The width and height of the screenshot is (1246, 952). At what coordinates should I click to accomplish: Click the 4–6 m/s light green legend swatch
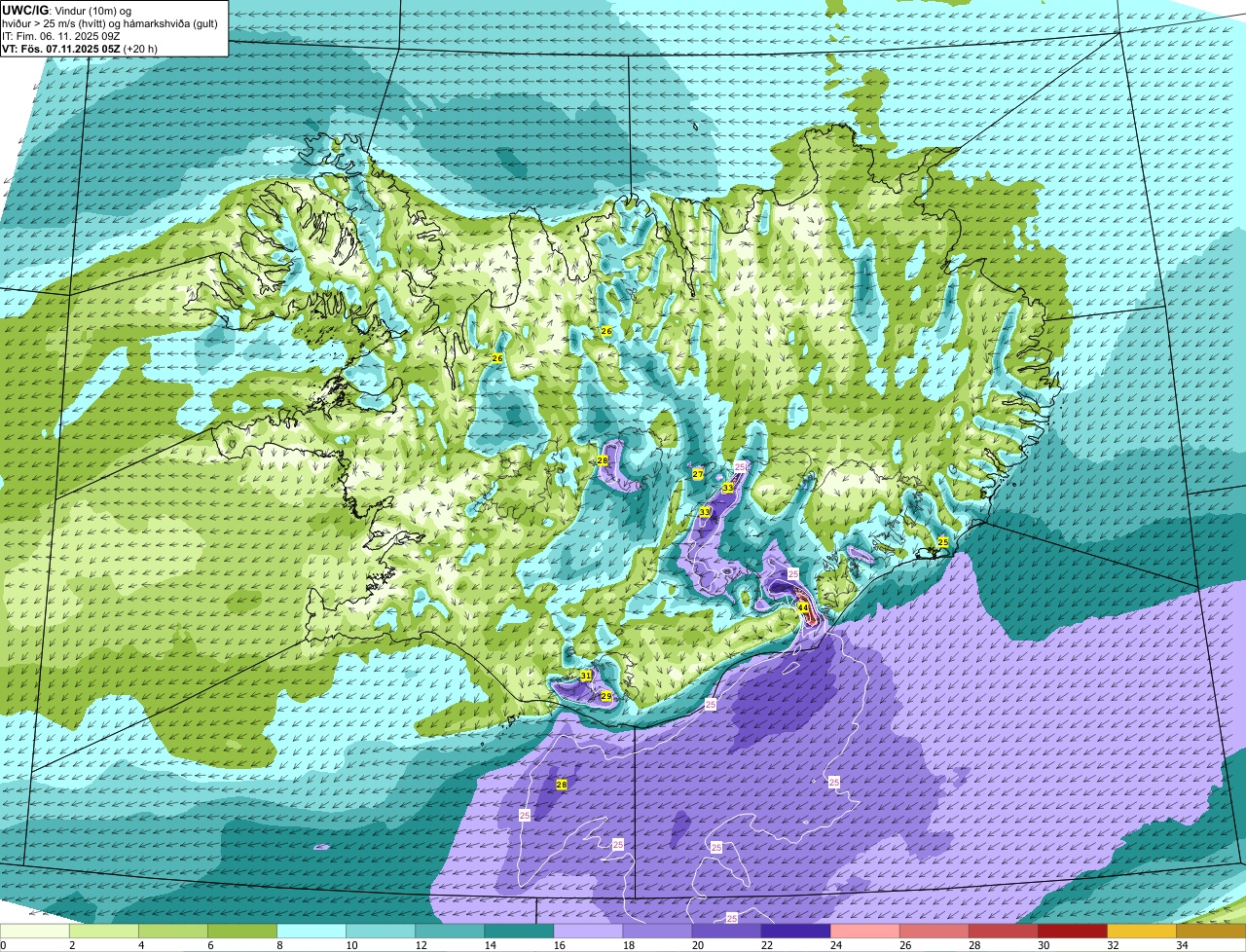point(173,932)
